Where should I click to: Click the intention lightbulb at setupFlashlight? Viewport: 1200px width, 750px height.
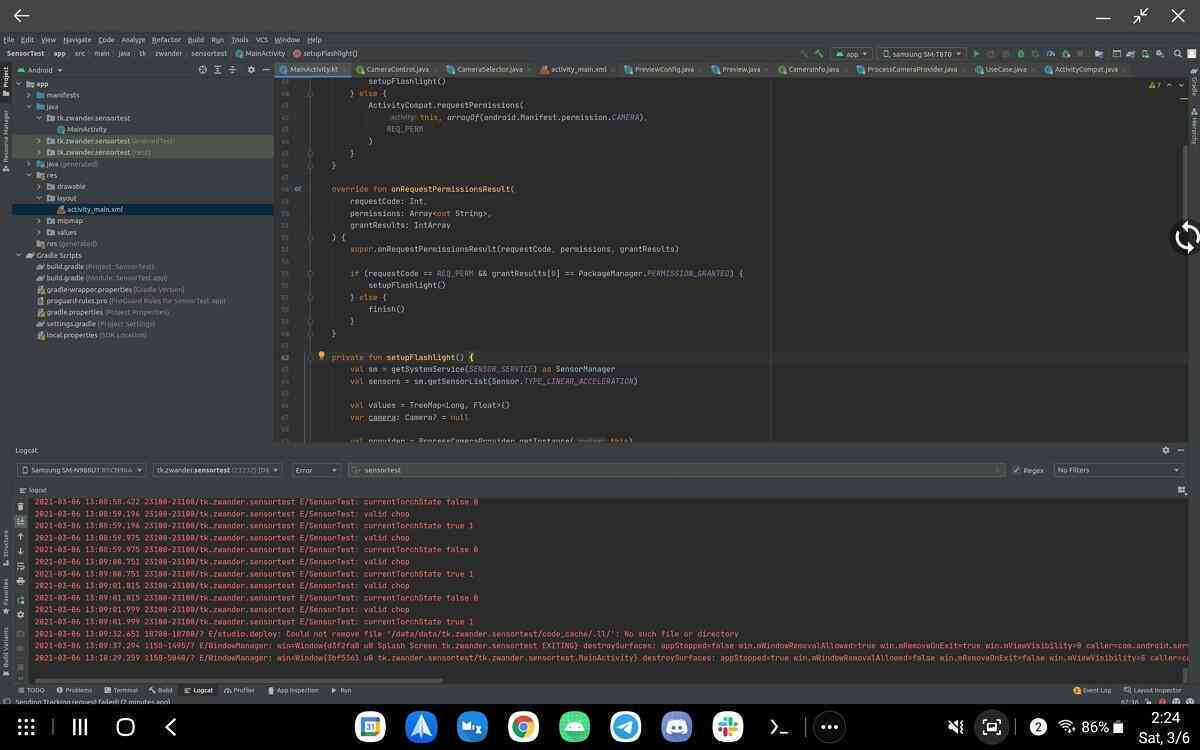pos(321,356)
